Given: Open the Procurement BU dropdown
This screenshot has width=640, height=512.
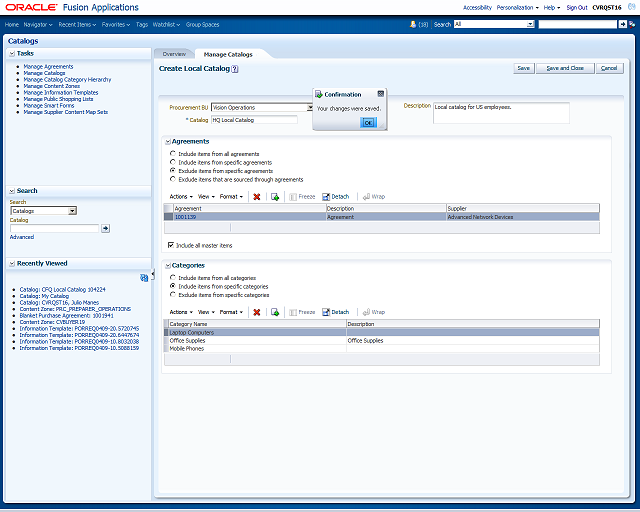Looking at the screenshot, I should [310, 107].
